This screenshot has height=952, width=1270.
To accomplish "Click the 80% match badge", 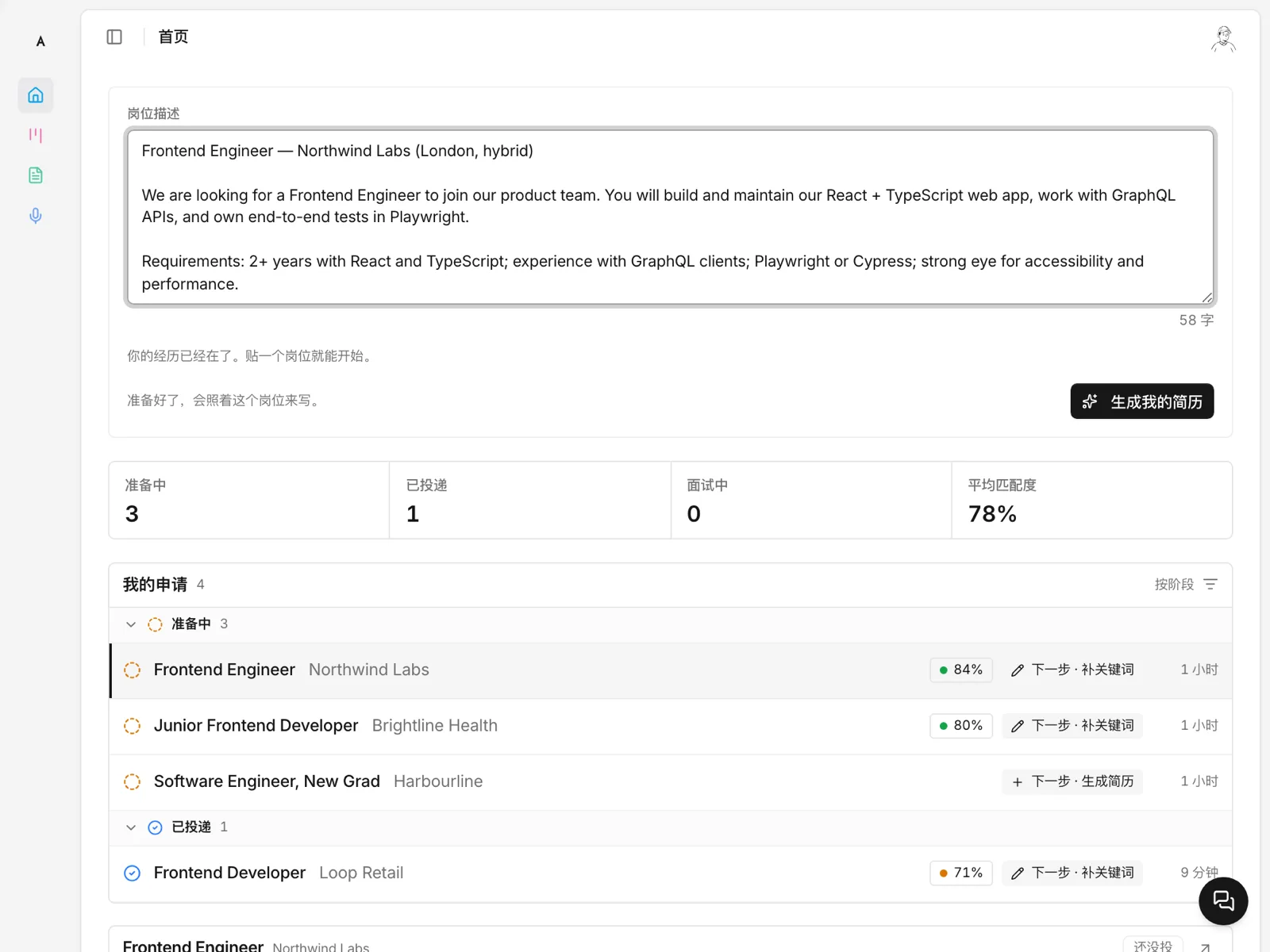I will pos(960,726).
